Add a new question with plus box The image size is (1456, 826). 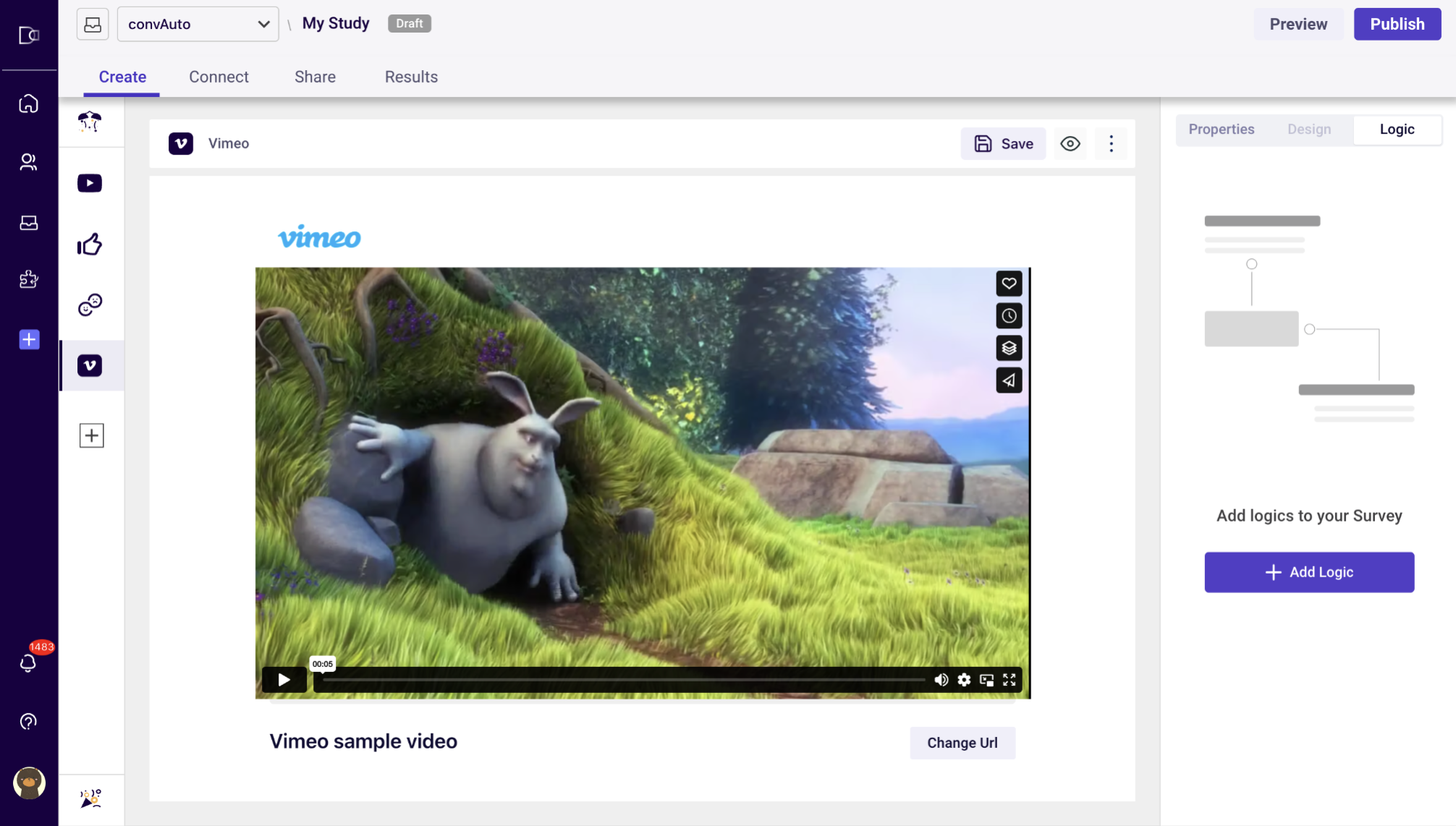pos(91,435)
